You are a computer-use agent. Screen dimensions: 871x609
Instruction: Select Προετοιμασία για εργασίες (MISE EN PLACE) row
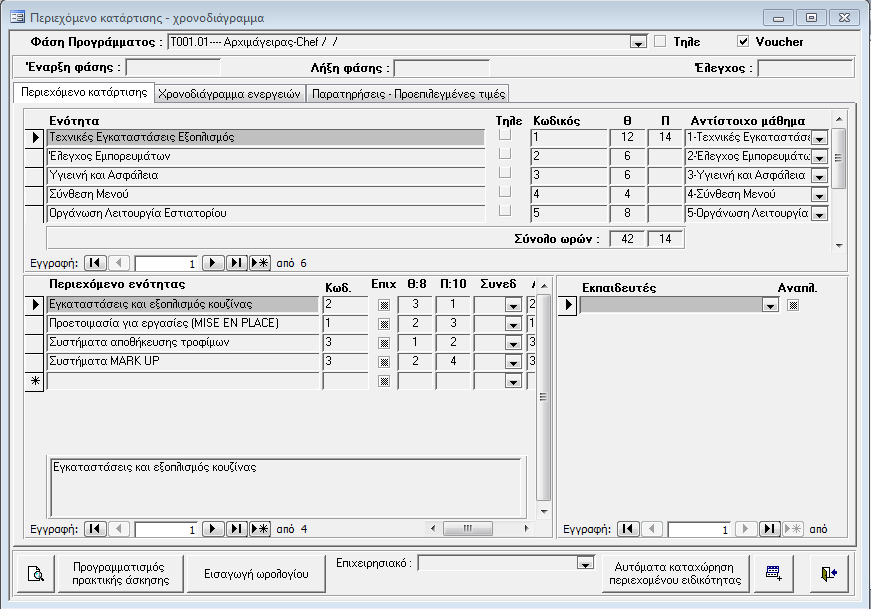tap(183, 323)
